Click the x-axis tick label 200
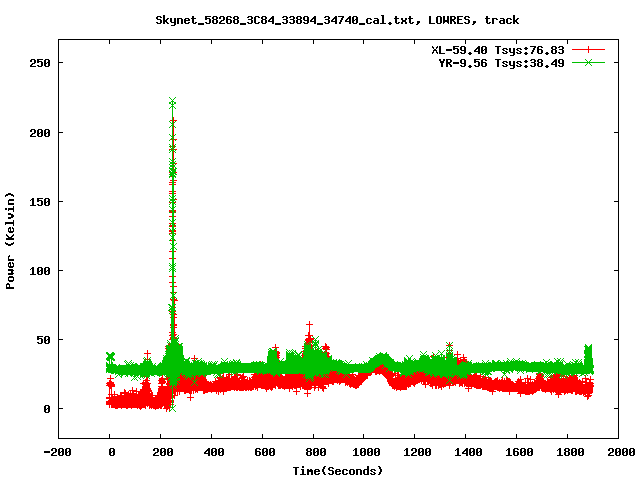Image resolution: width=640 pixels, height=480 pixels. click(x=163, y=452)
